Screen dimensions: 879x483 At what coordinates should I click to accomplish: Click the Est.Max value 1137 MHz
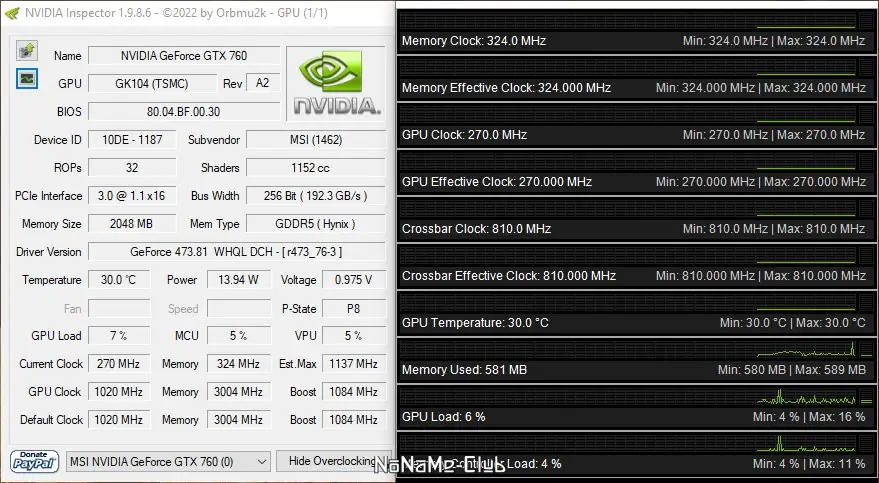click(x=354, y=364)
